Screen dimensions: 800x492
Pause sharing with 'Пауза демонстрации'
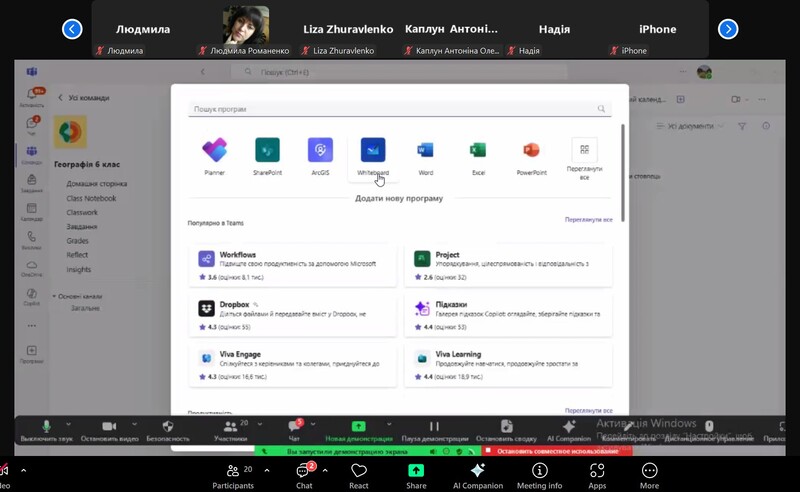point(435,430)
